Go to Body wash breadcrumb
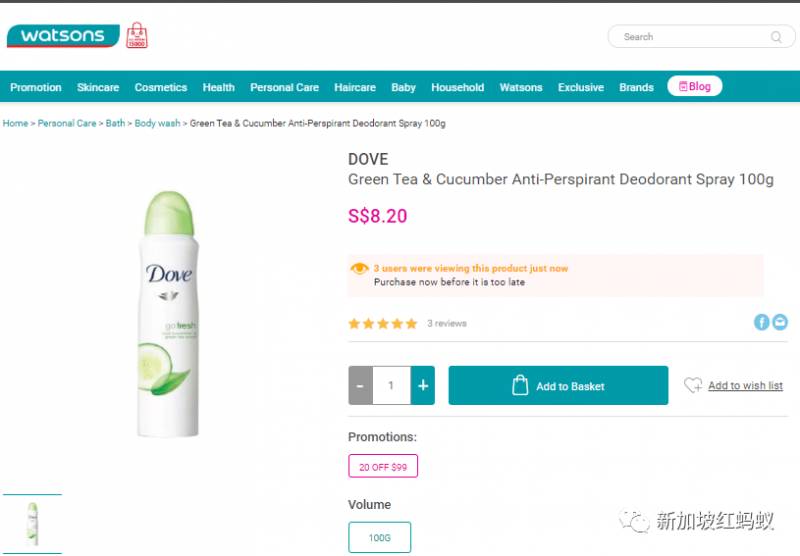Image resolution: width=800 pixels, height=556 pixels. [158, 123]
